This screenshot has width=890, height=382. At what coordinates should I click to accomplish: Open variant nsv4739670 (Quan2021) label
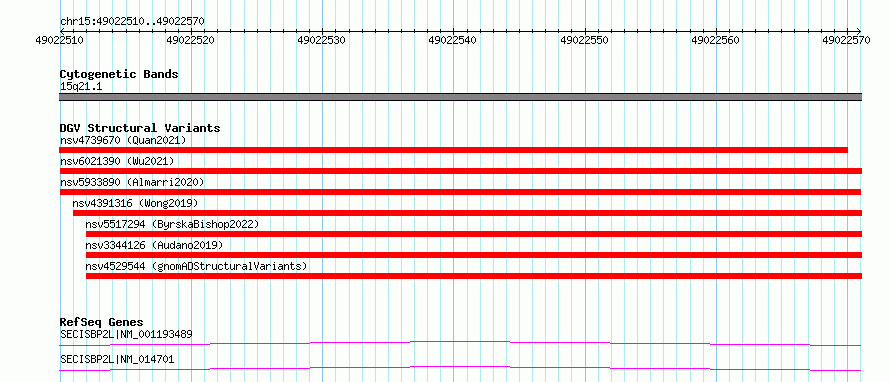click(123, 140)
